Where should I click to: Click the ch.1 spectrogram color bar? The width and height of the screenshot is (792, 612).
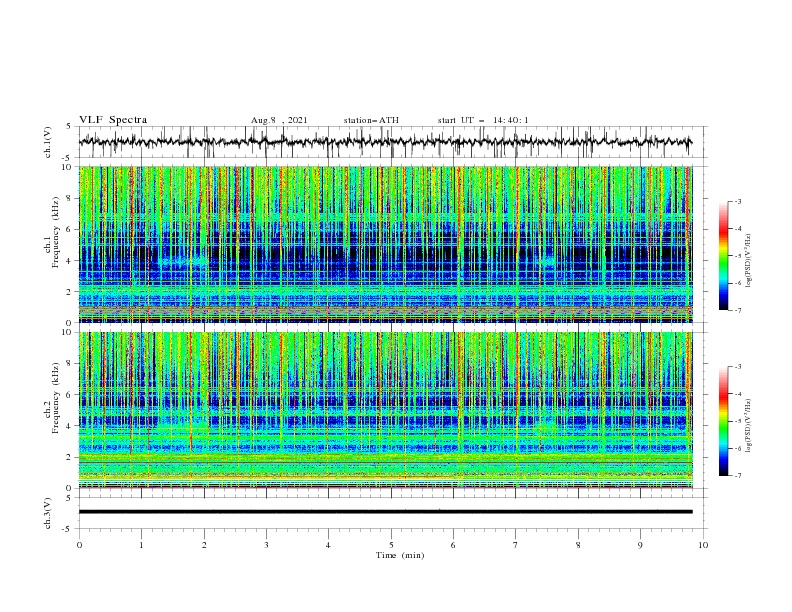click(723, 256)
